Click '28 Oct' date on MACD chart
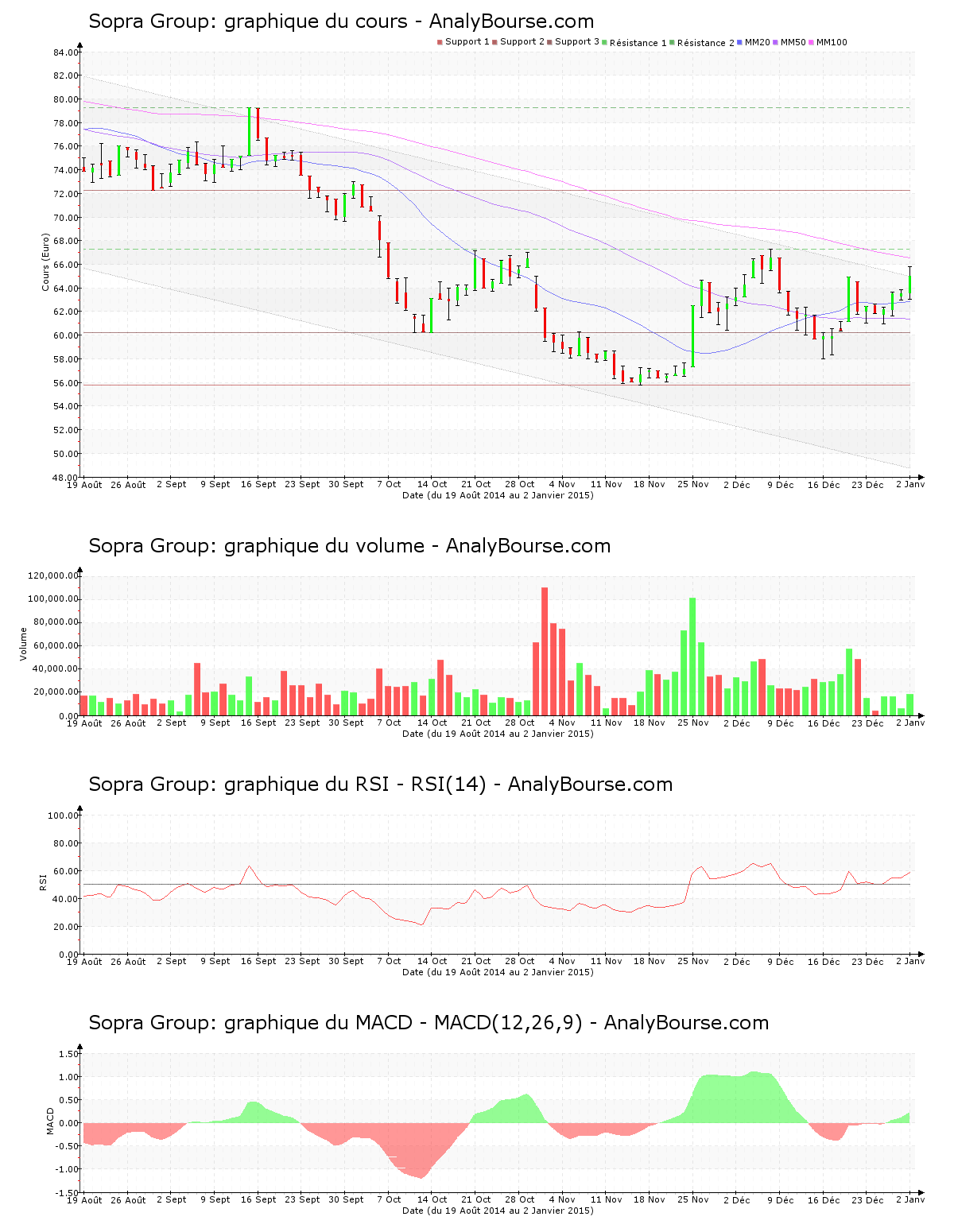Viewport: 954px width, 1232px height. [x=520, y=1199]
